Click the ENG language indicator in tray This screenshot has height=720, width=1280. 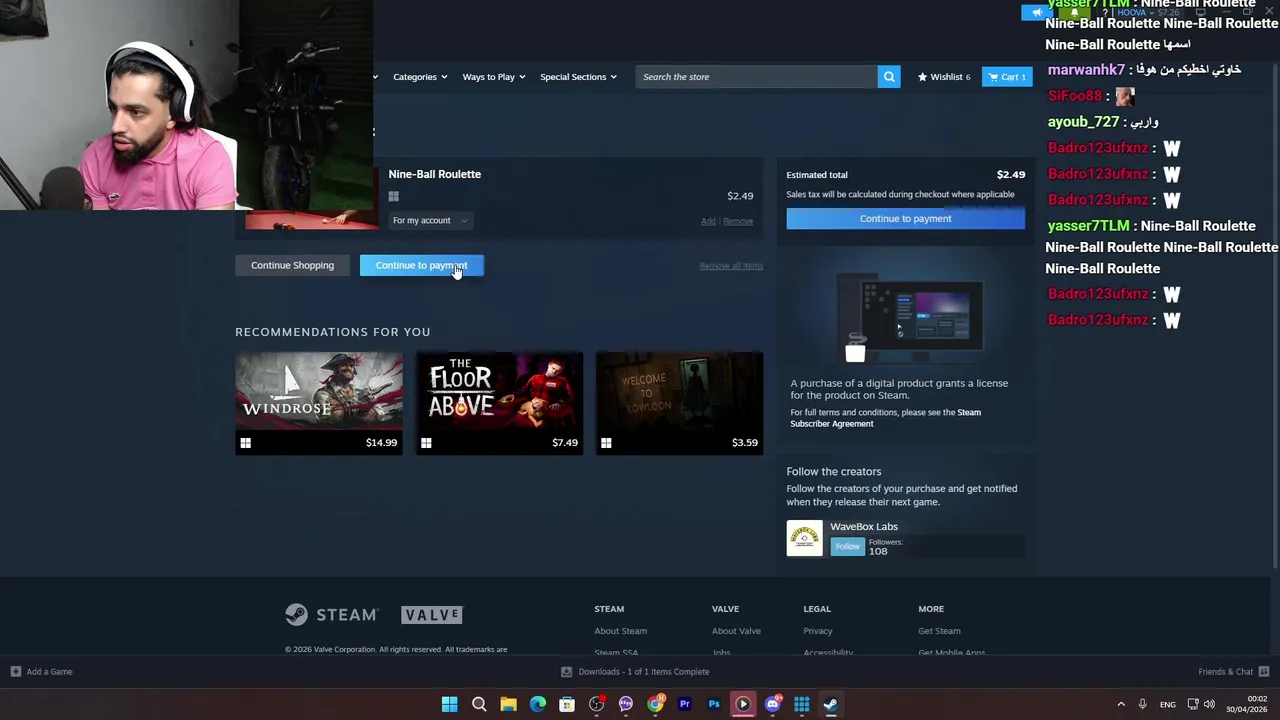(1167, 705)
